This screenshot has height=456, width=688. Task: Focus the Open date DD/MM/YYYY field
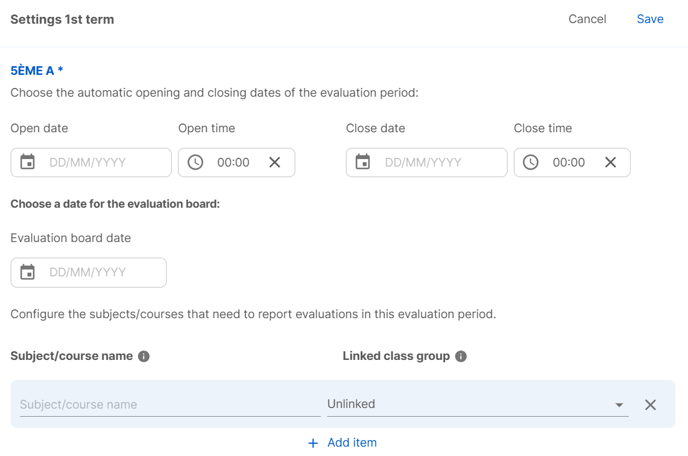pyautogui.click(x=91, y=162)
